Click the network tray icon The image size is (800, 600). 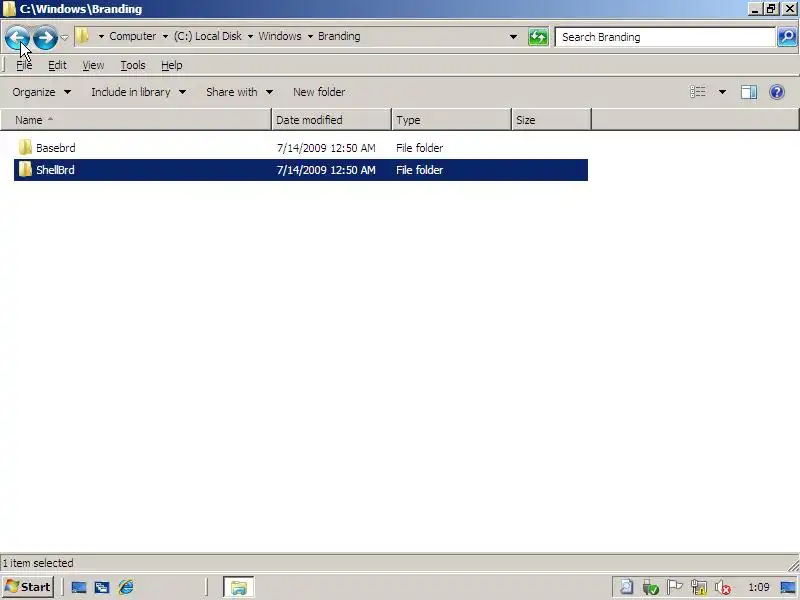click(699, 587)
